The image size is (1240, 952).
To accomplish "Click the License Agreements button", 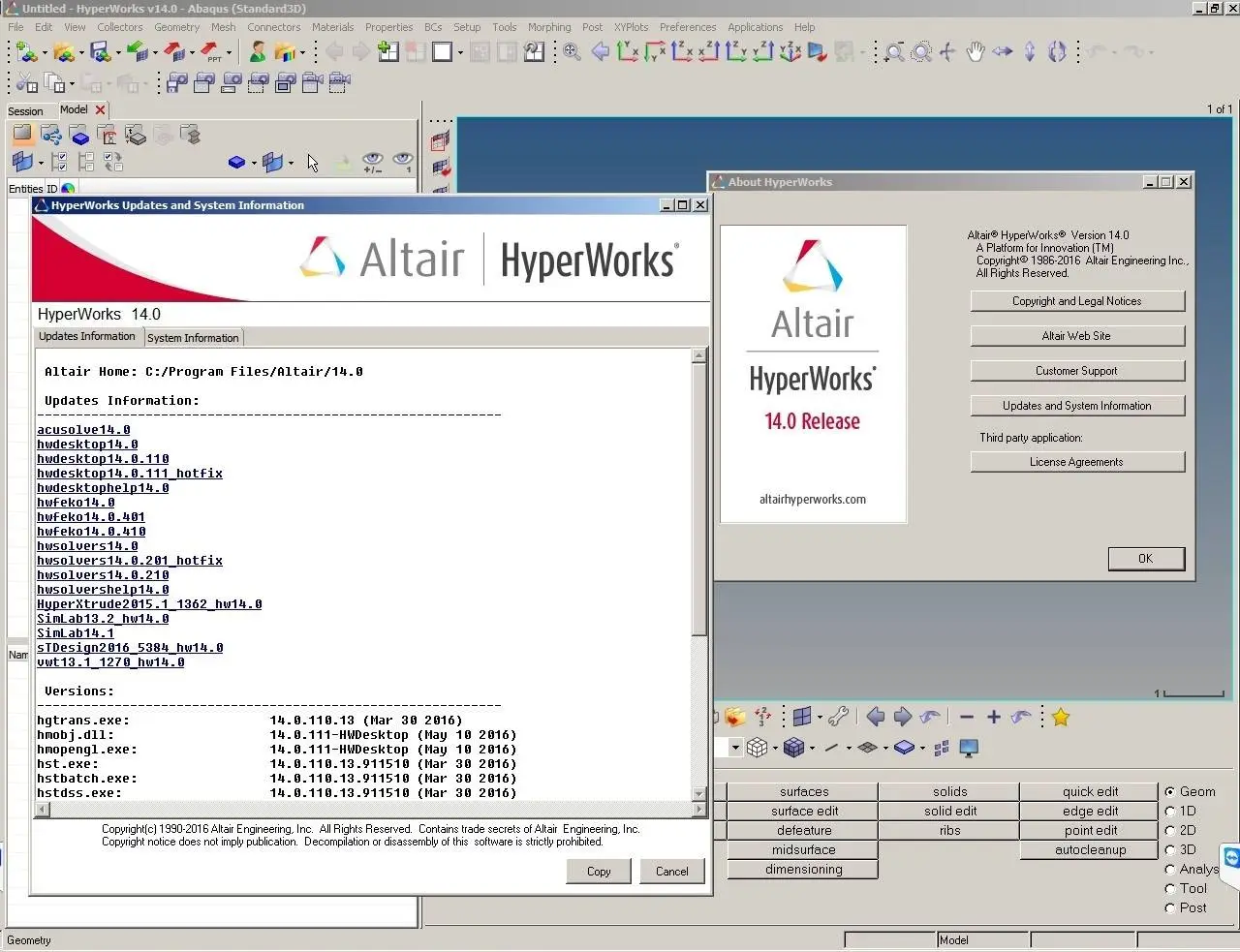I will click(1077, 462).
